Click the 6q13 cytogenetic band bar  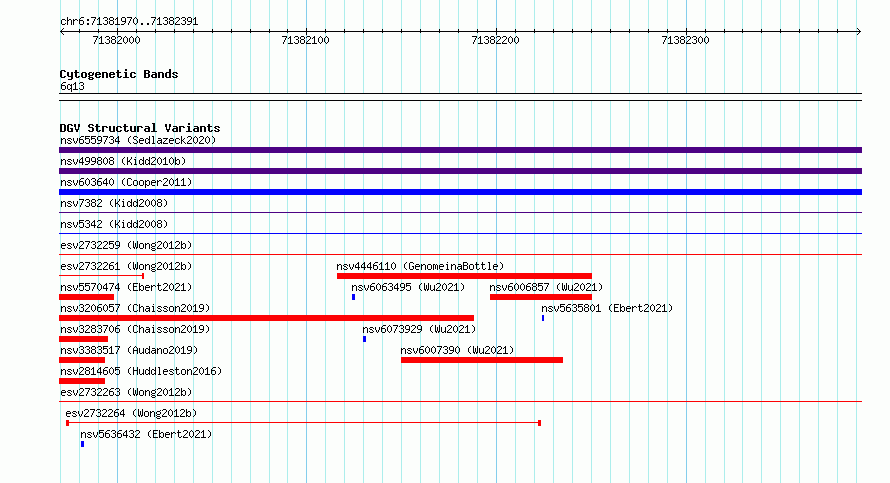tap(460, 97)
